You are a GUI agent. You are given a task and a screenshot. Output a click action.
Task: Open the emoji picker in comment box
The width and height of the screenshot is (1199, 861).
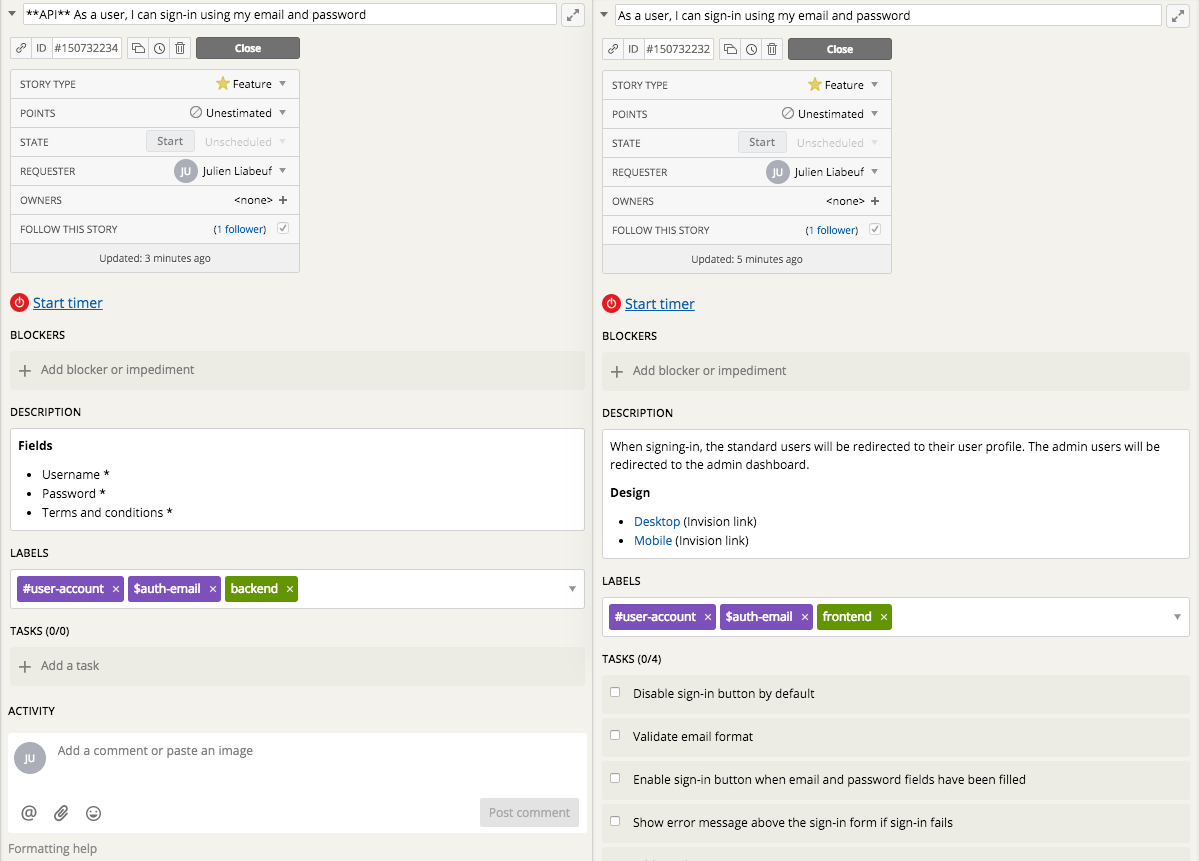pyautogui.click(x=93, y=813)
